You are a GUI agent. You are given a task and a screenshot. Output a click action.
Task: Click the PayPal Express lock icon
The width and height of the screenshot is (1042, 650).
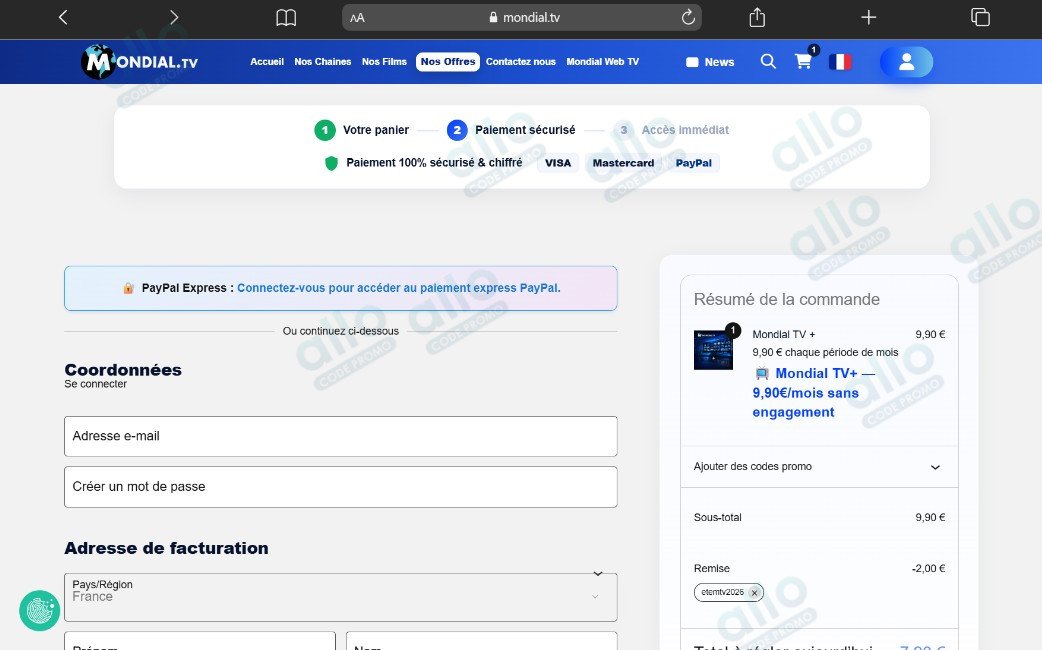tap(128, 288)
